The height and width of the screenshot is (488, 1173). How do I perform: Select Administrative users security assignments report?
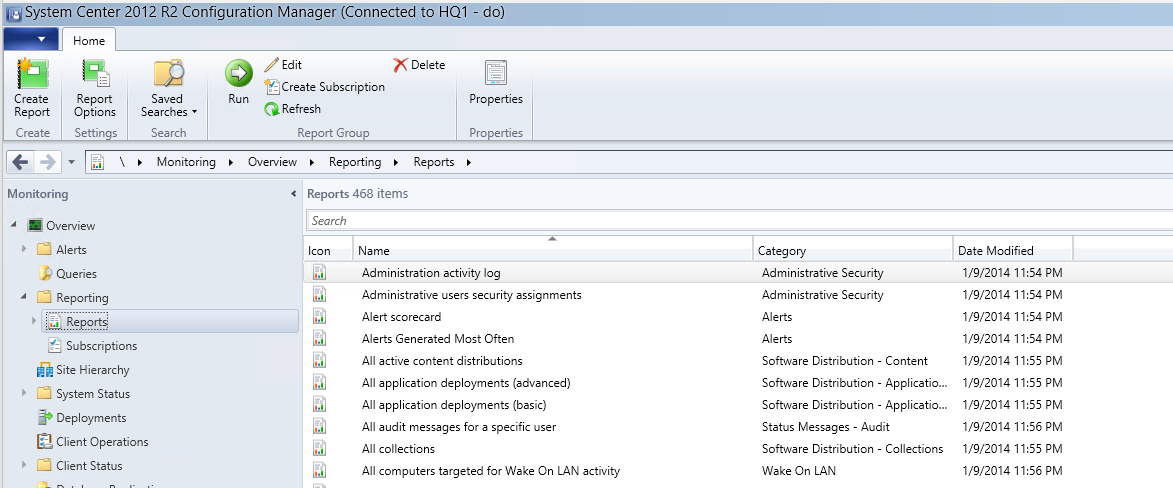[471, 295]
